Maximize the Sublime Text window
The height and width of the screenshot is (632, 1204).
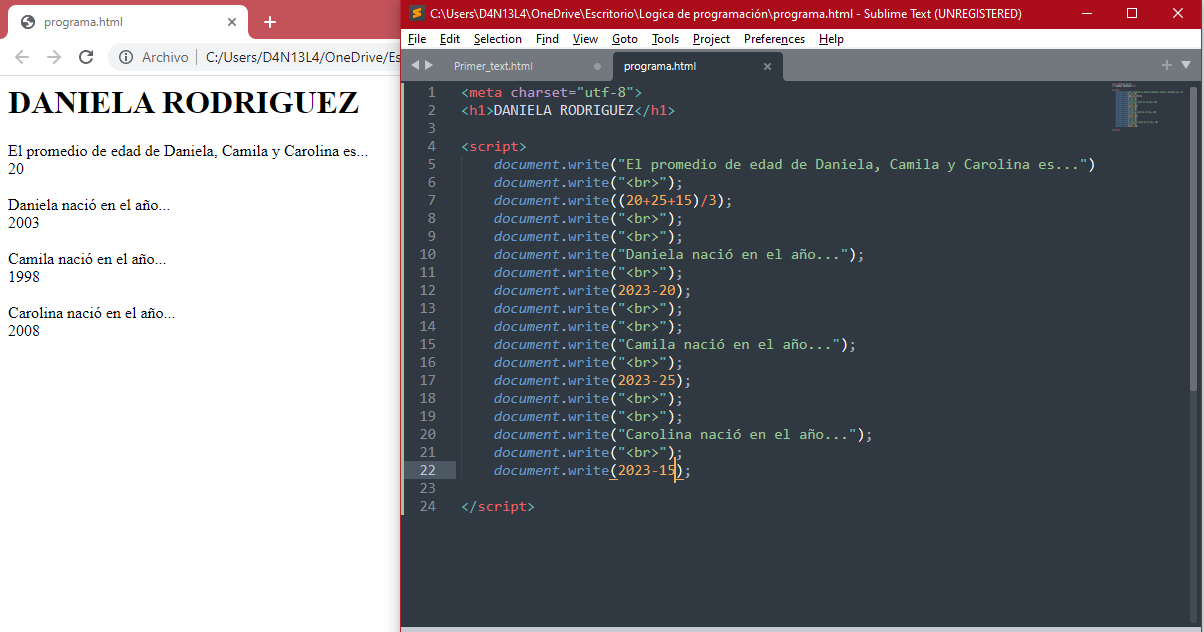click(x=1132, y=13)
